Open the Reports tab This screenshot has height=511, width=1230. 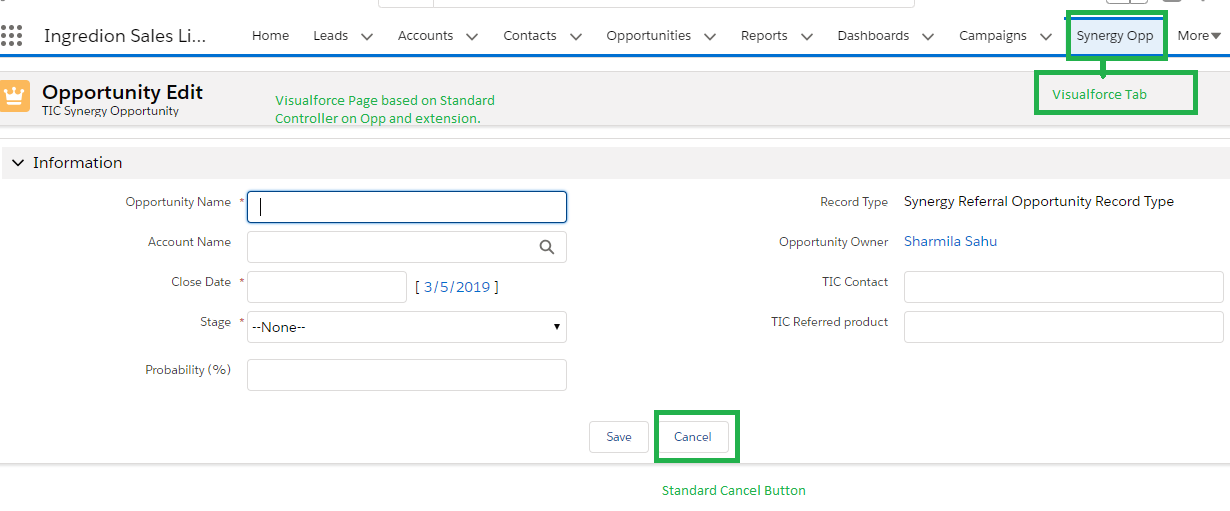[764, 36]
